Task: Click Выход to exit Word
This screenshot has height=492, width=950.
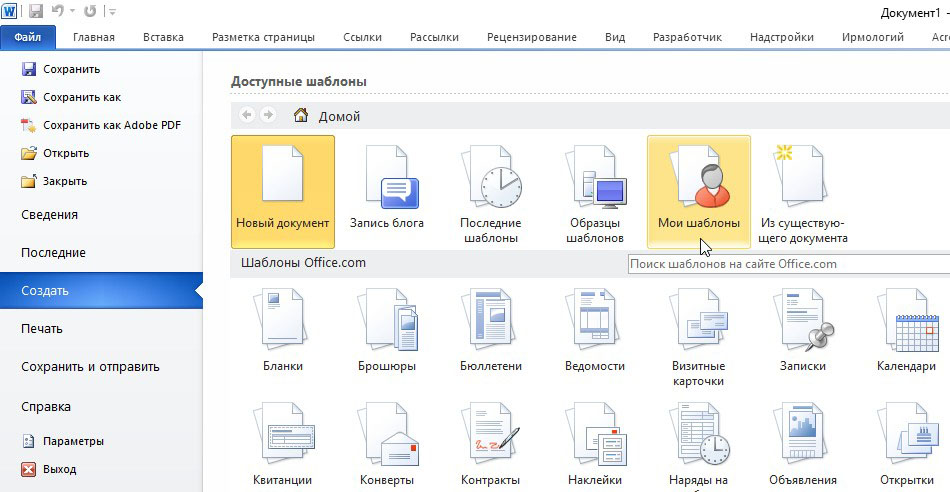Action: pyautogui.click(x=59, y=469)
